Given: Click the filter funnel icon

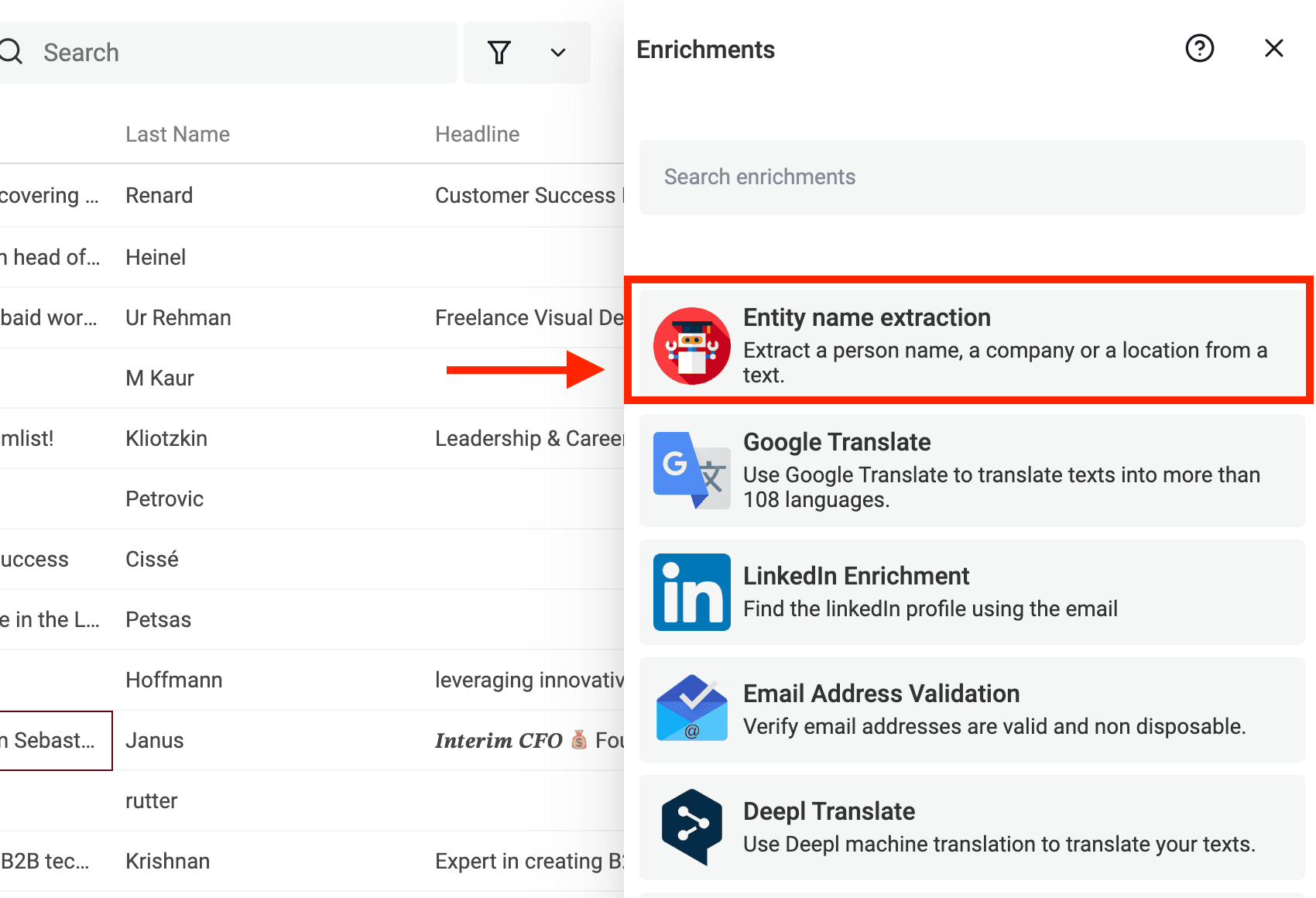Looking at the screenshot, I should [x=499, y=53].
